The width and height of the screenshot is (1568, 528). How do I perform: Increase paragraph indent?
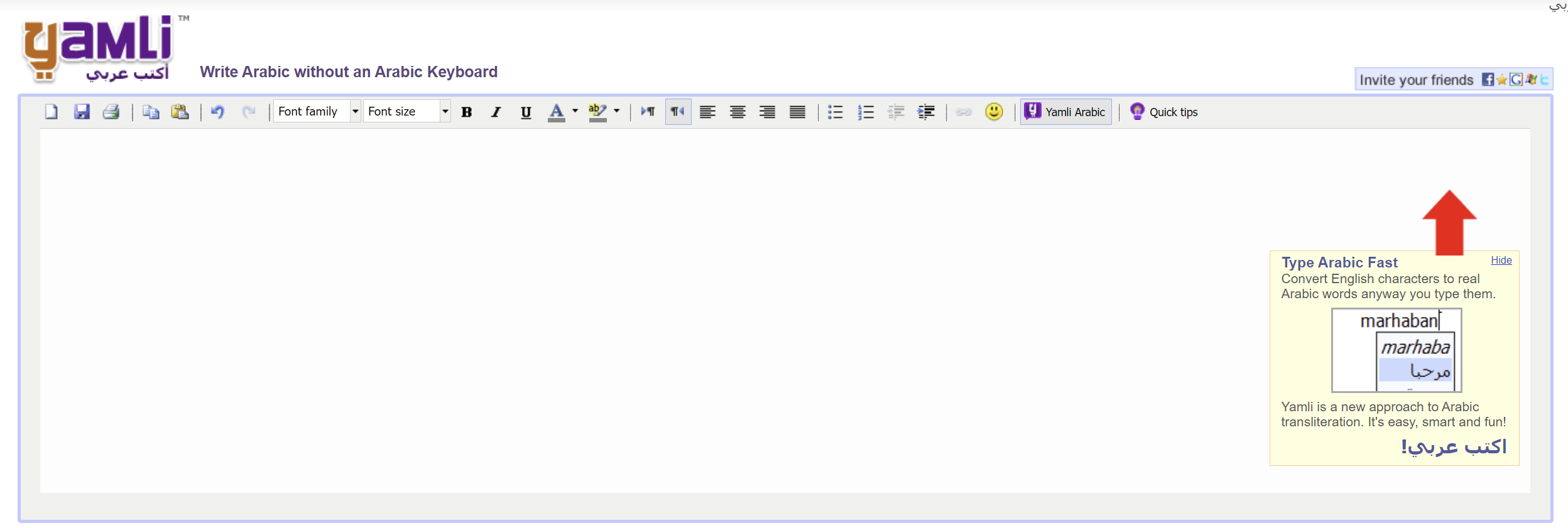926,112
